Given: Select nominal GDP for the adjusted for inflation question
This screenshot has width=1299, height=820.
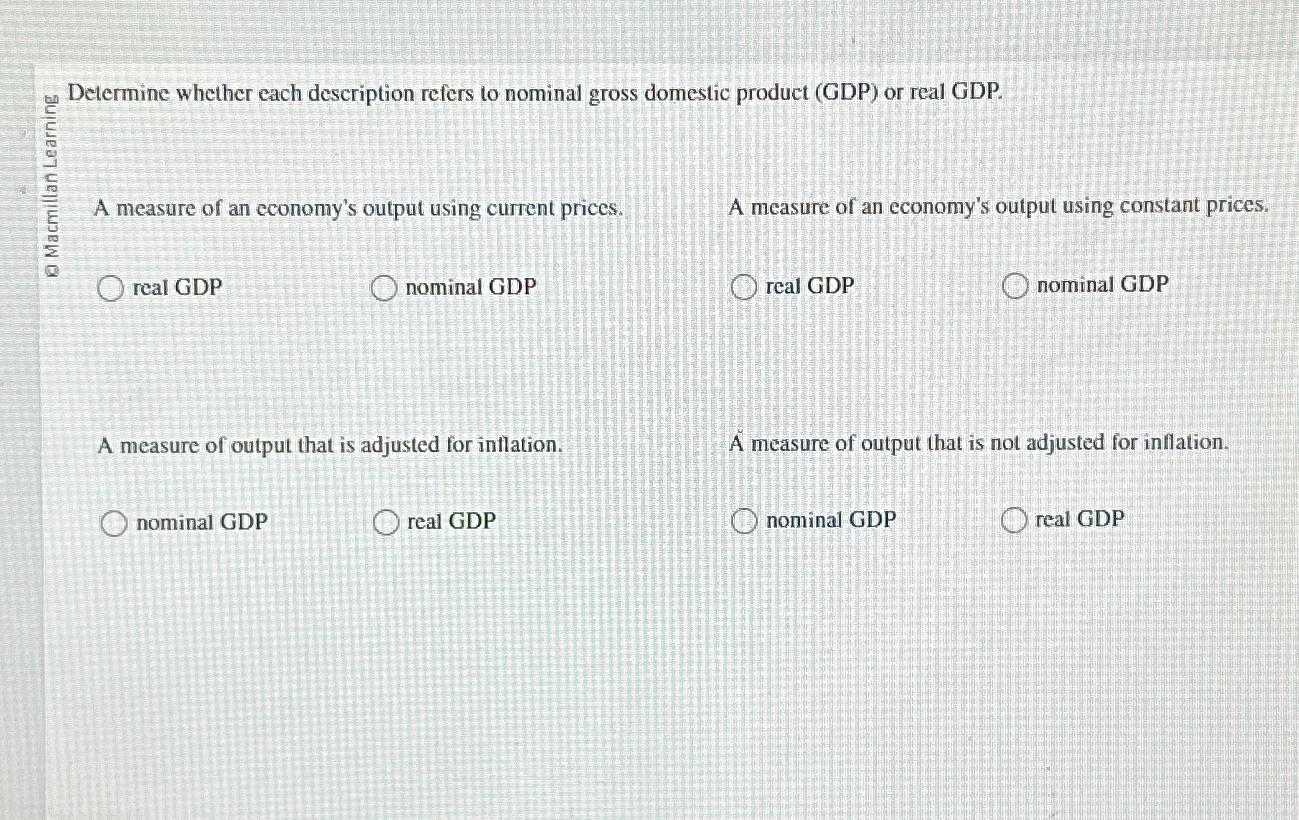Looking at the screenshot, I should point(113,522).
